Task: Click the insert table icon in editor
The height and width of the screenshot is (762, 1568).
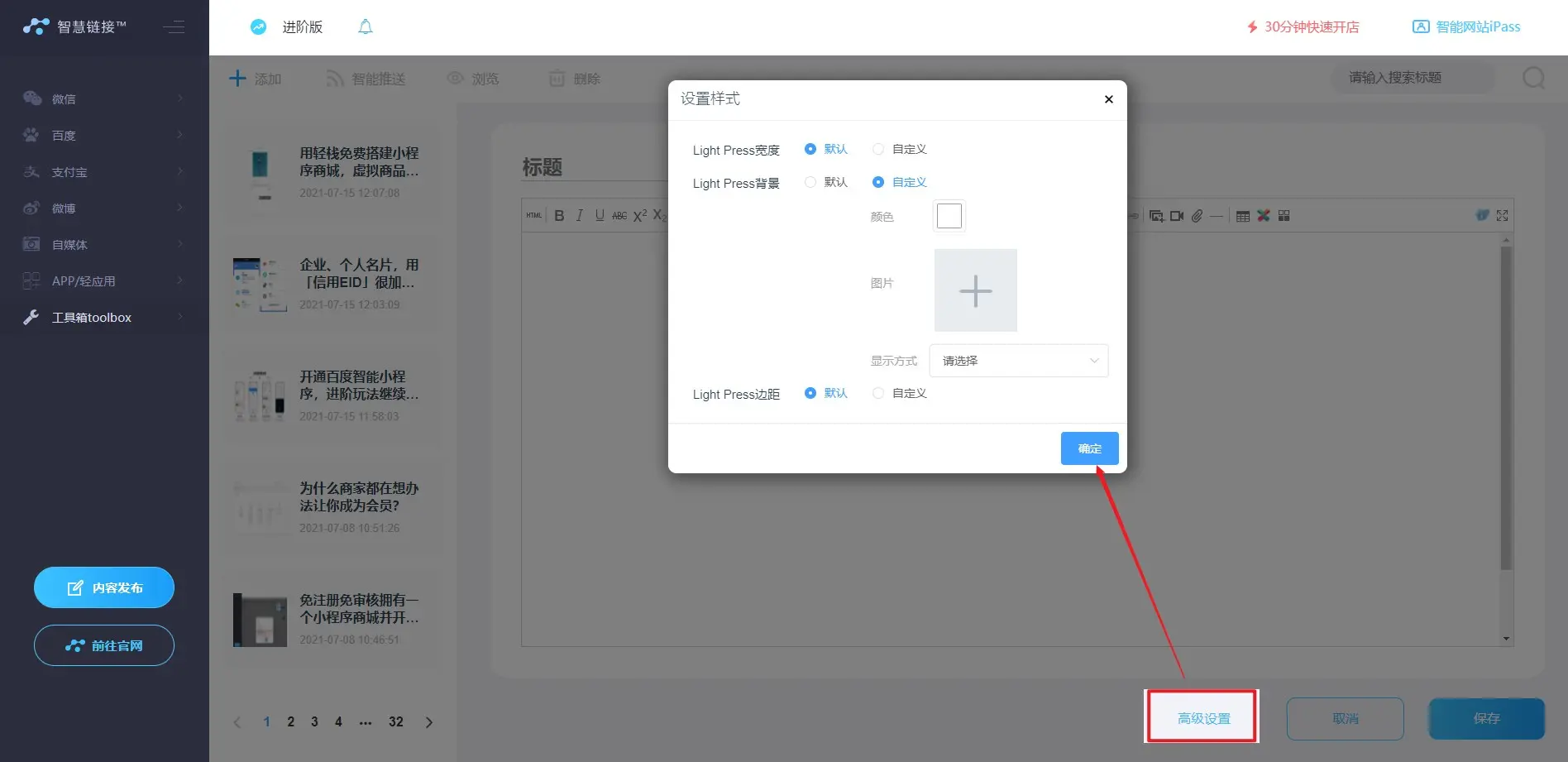Action: point(1242,216)
